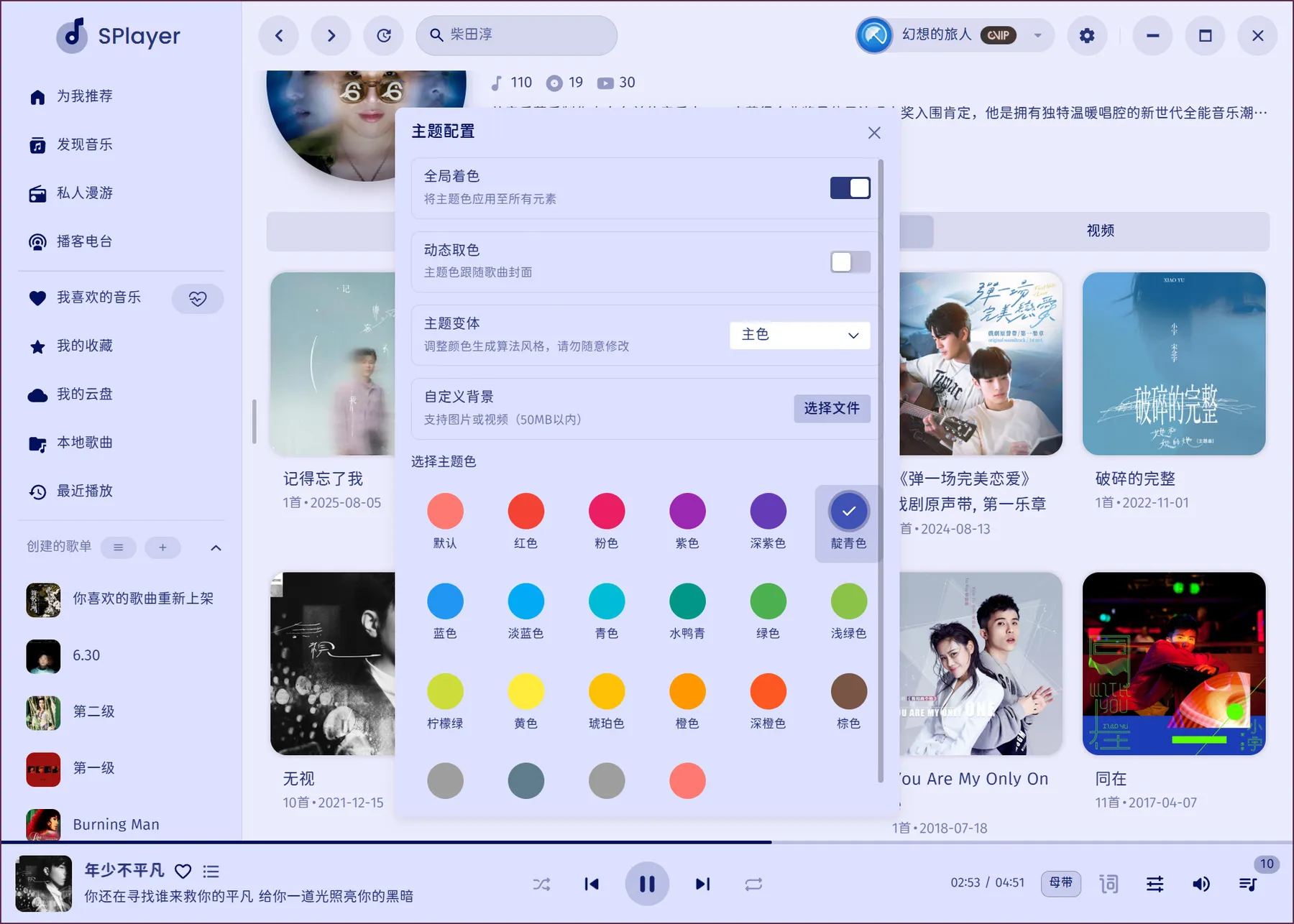Click the refresh page button
This screenshot has height=924, width=1294.
click(x=384, y=35)
